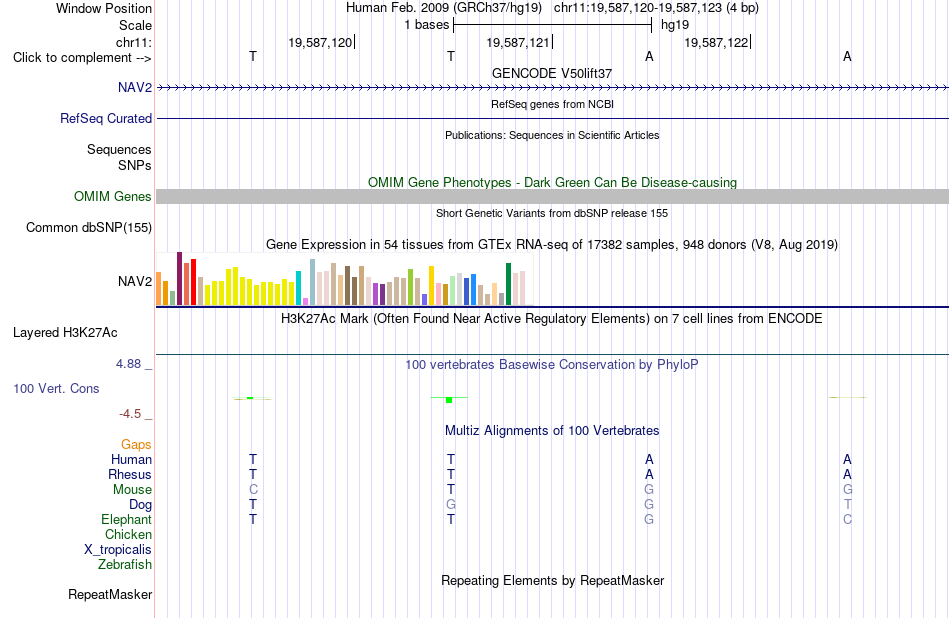Click the 100 Vert. Cons label
Image resolution: width=950 pixels, height=618 pixels.
[x=56, y=388]
